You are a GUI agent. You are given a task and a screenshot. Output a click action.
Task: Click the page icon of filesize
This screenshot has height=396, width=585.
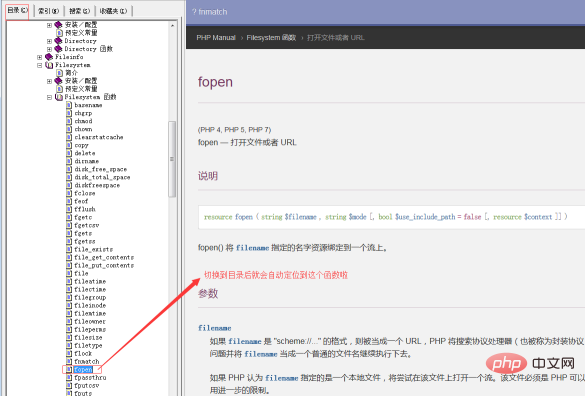[x=69, y=337]
